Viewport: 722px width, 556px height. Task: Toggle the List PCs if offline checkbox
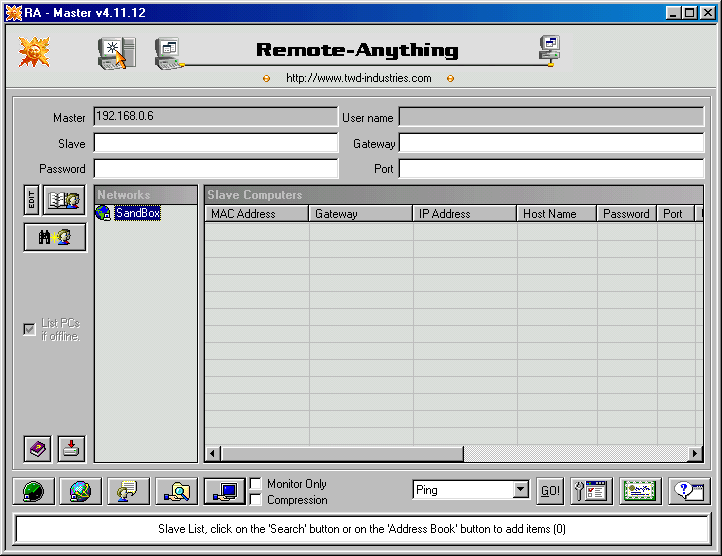[x=29, y=329]
